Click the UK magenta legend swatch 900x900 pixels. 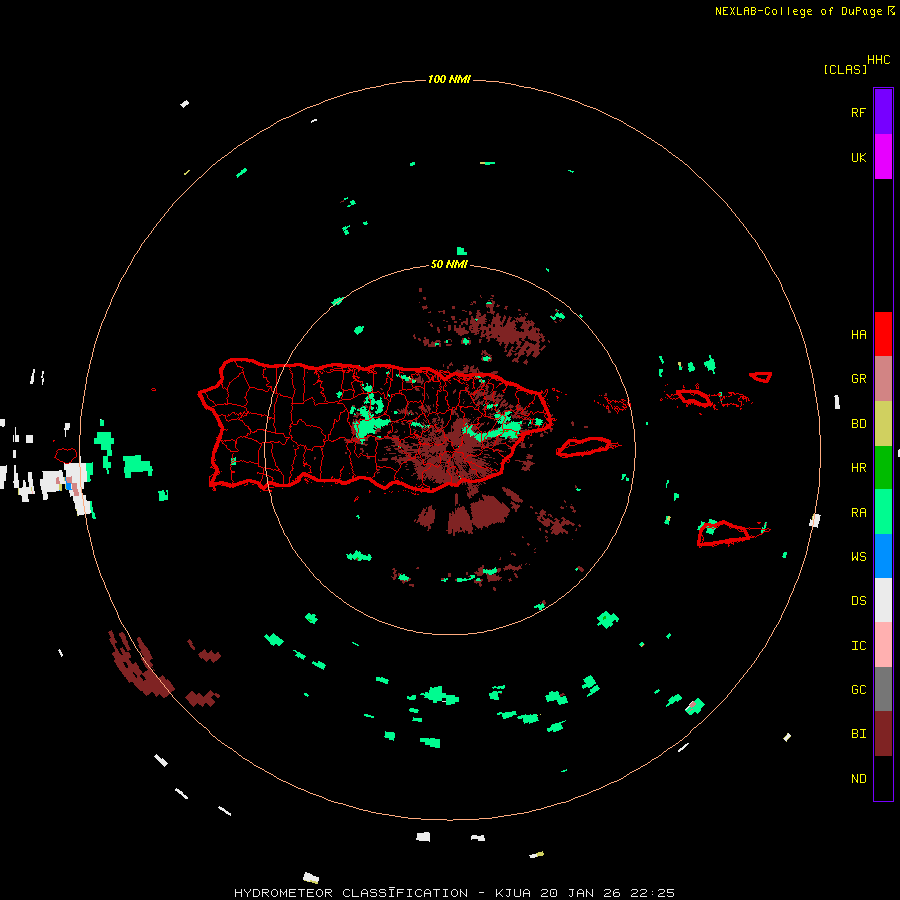point(883,157)
